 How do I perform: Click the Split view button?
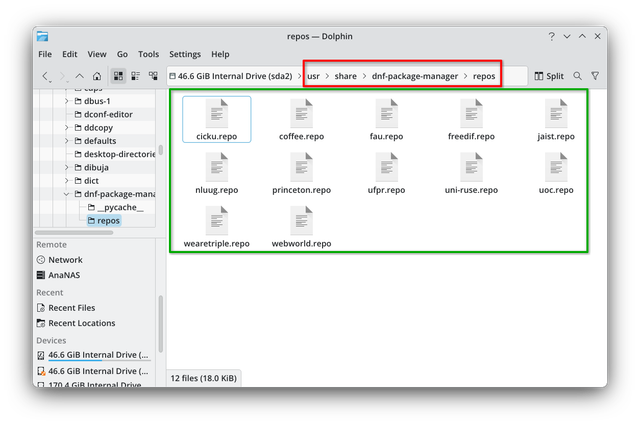[549, 76]
